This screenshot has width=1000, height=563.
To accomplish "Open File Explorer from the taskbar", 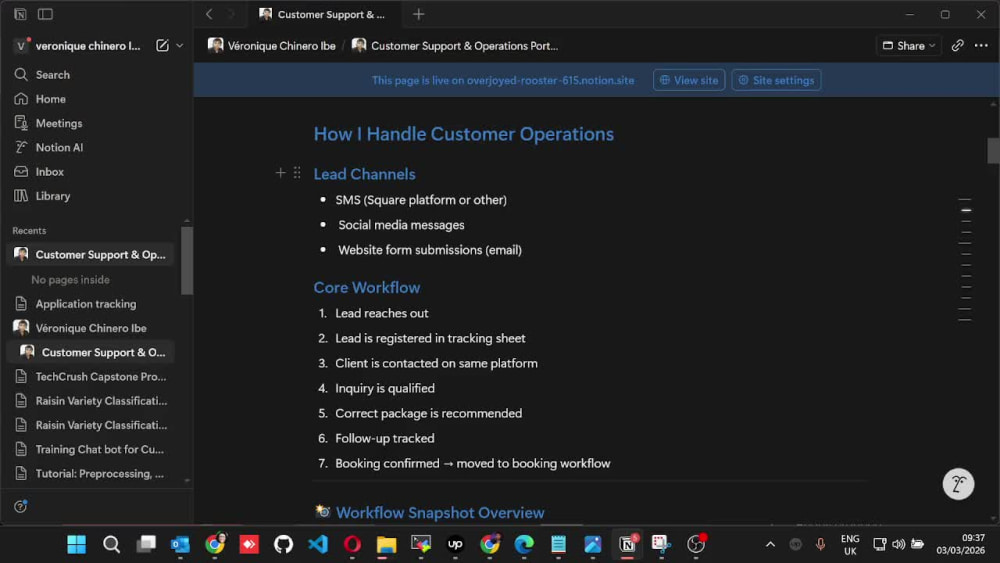I will coord(386,544).
